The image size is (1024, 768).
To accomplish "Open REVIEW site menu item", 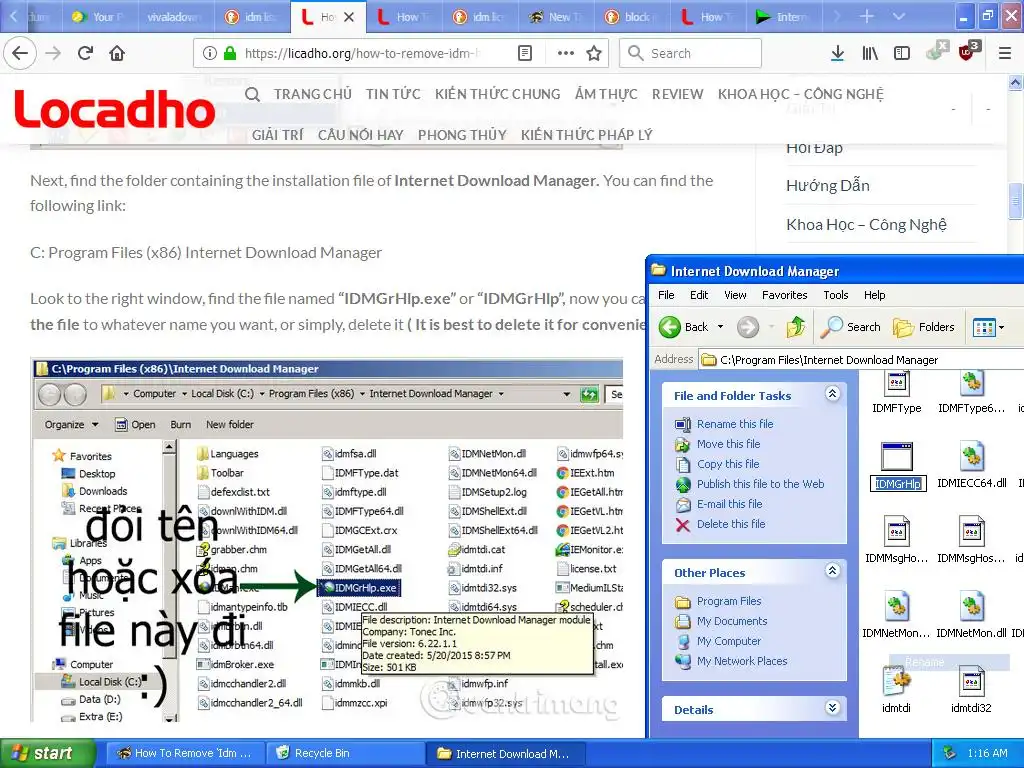I will (677, 94).
